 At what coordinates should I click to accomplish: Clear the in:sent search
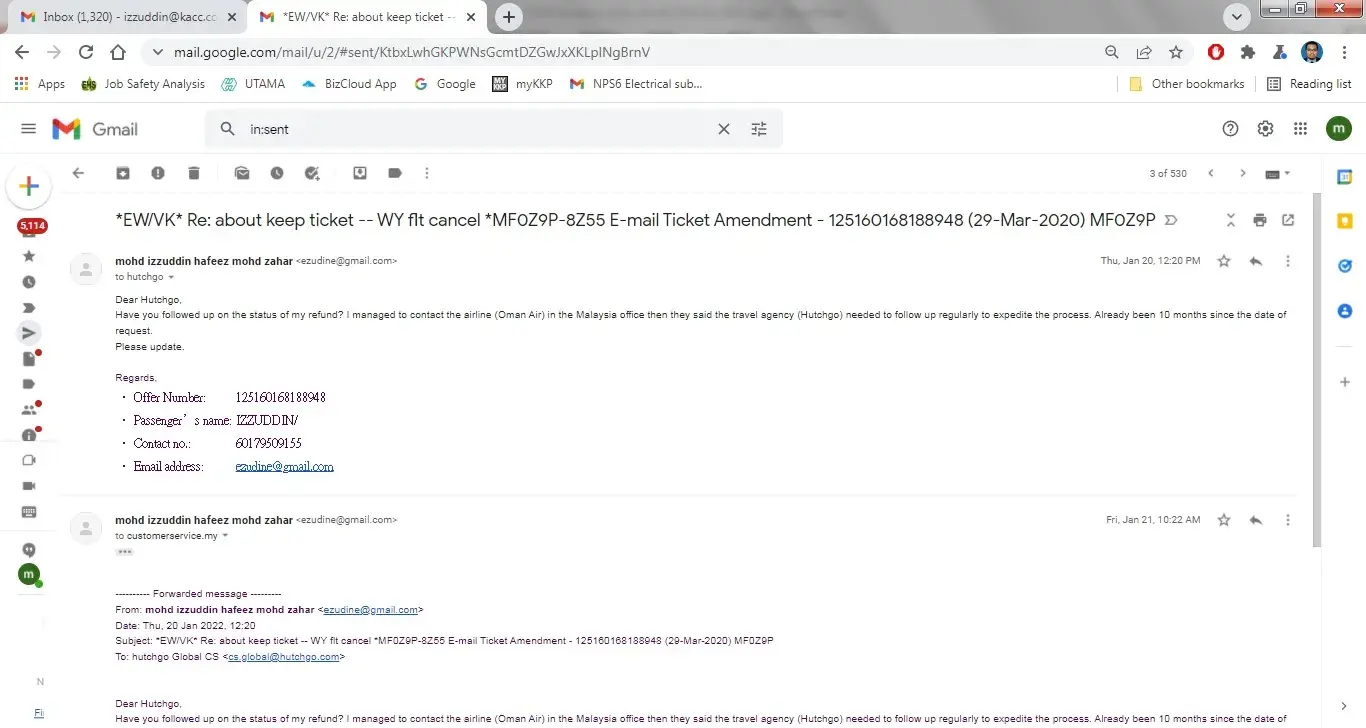[724, 129]
